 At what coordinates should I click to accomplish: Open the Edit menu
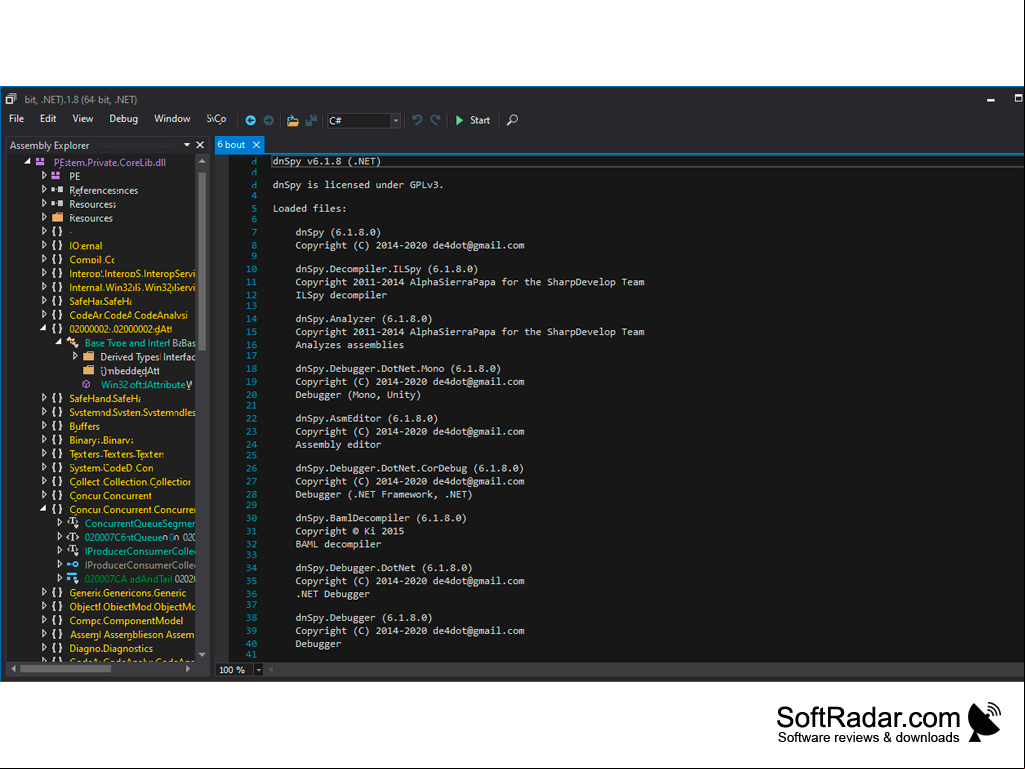click(48, 119)
